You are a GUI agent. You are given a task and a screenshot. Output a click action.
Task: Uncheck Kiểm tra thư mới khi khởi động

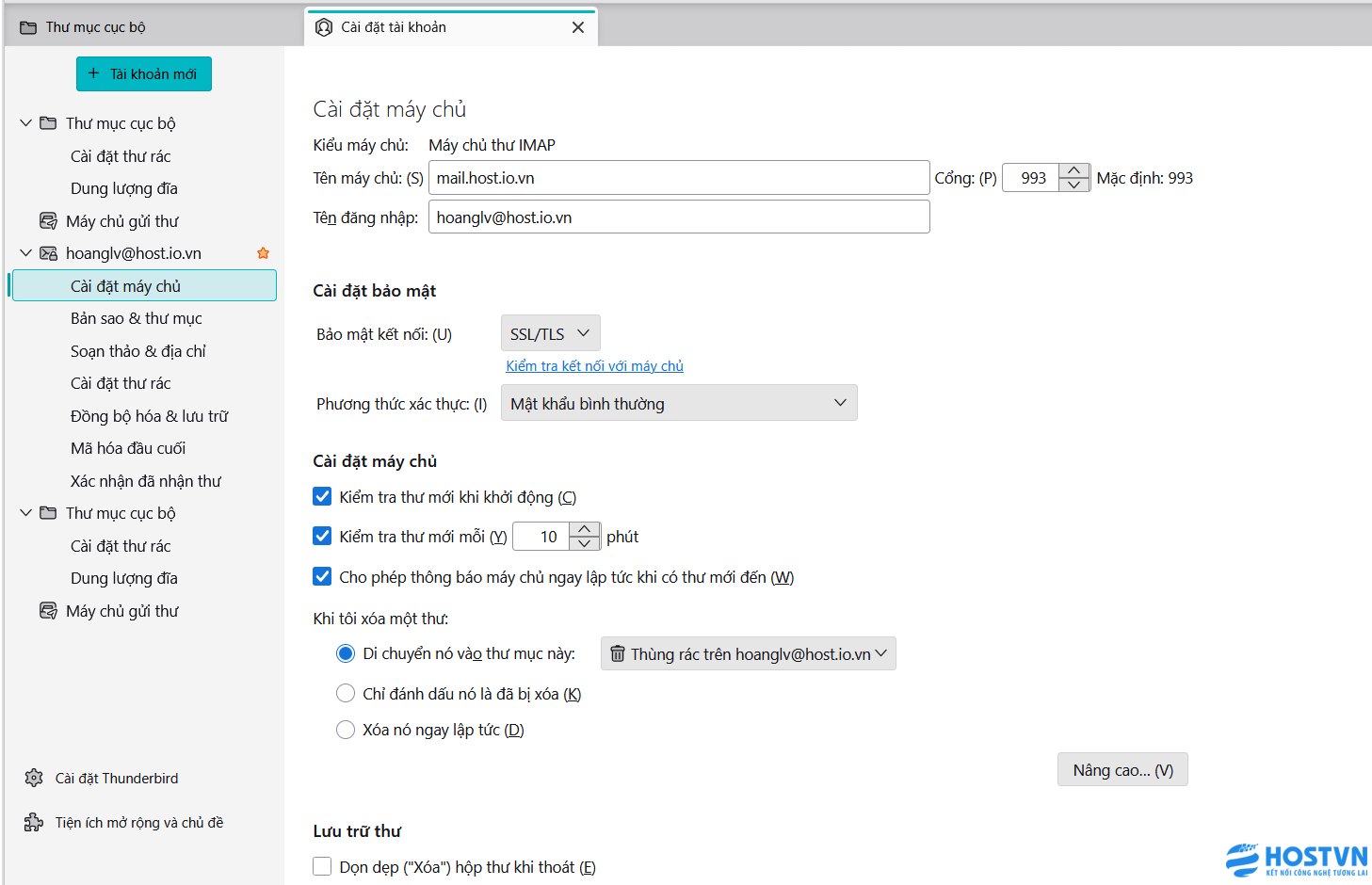coord(322,496)
